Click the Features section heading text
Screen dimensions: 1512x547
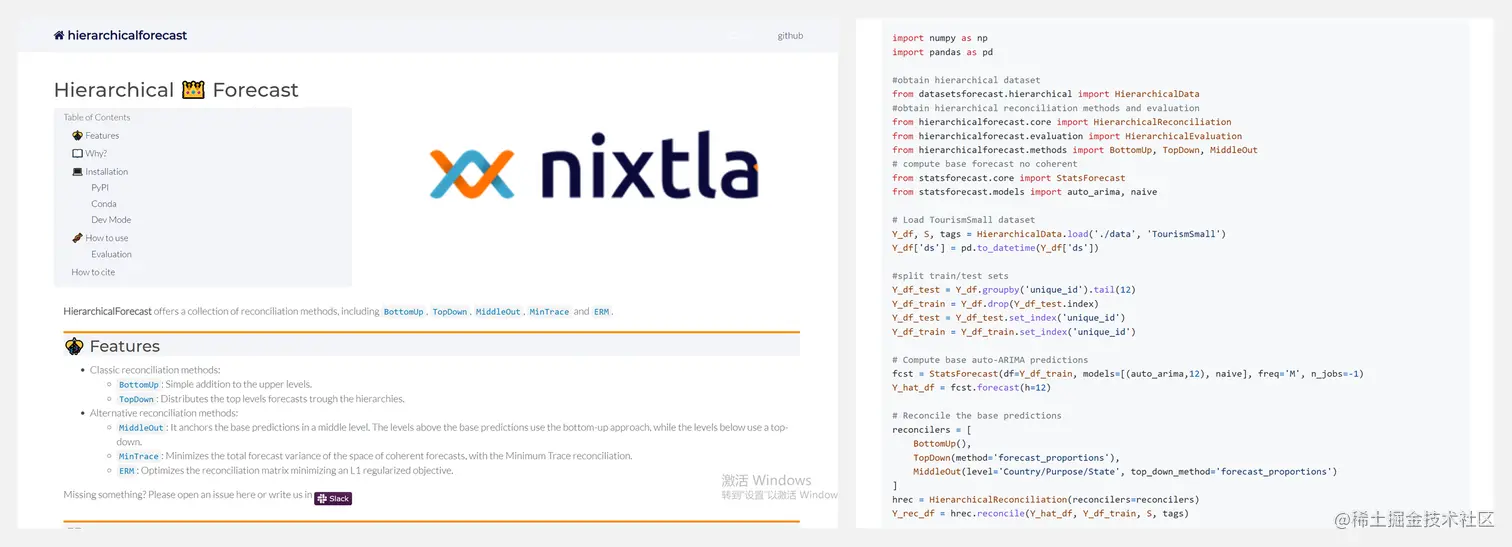(x=125, y=346)
